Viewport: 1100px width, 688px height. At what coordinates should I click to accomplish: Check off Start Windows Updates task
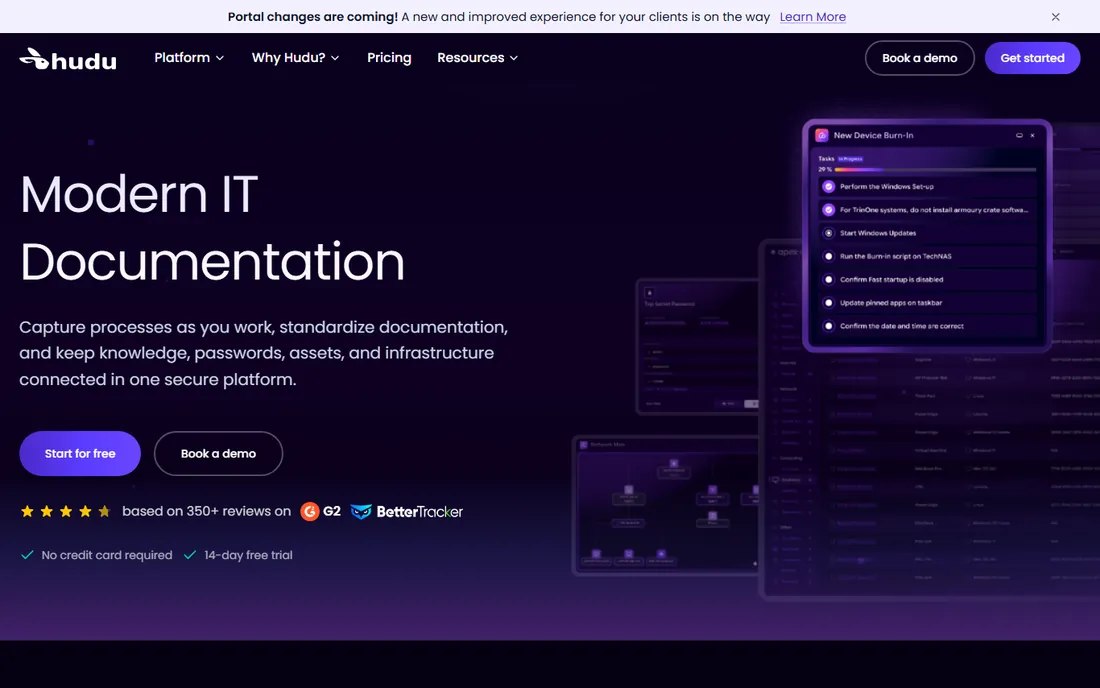pyautogui.click(x=829, y=233)
